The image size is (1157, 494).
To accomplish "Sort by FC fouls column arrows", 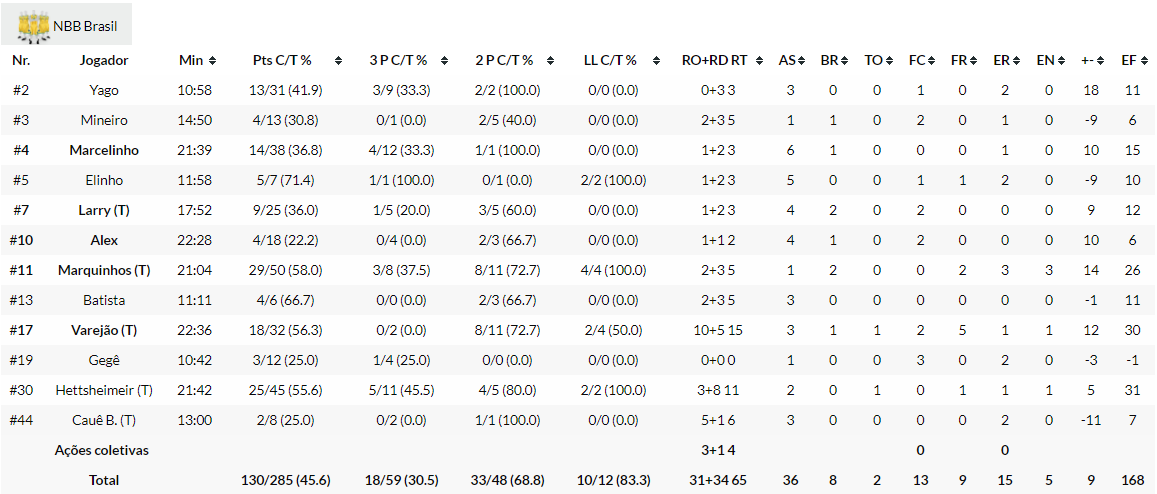I will point(931,61).
